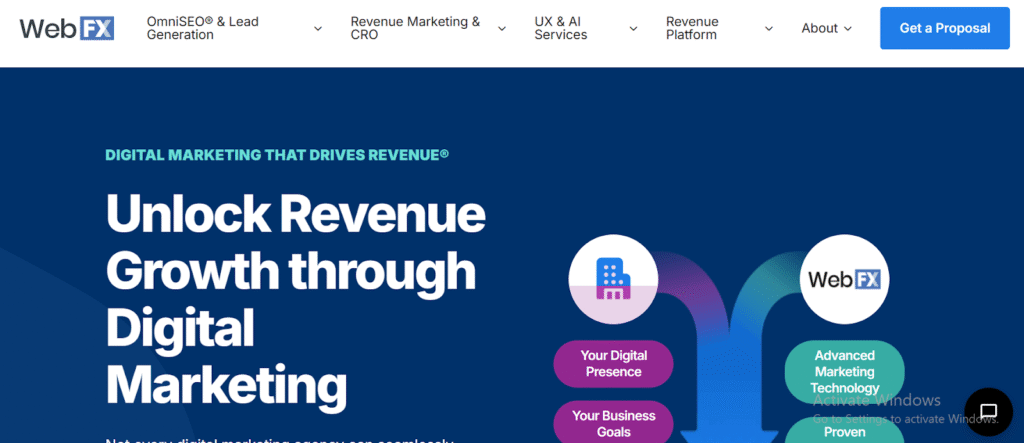Expand the UX & AI Services chevron
1024x443 pixels.
[x=633, y=29]
